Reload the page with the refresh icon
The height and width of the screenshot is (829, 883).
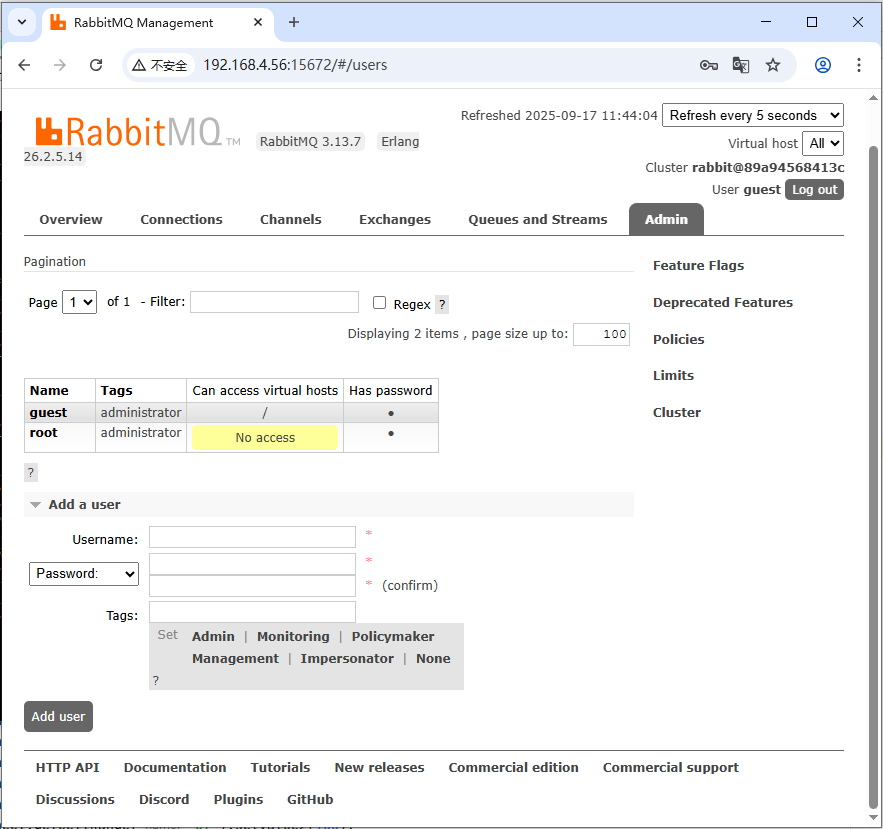tap(96, 65)
